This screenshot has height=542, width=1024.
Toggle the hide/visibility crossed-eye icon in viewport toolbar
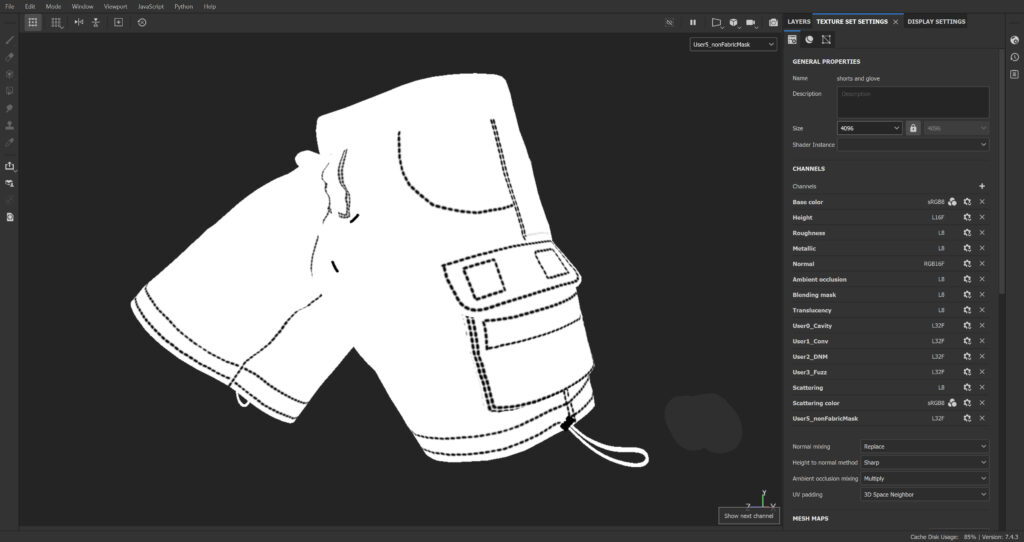tap(669, 22)
